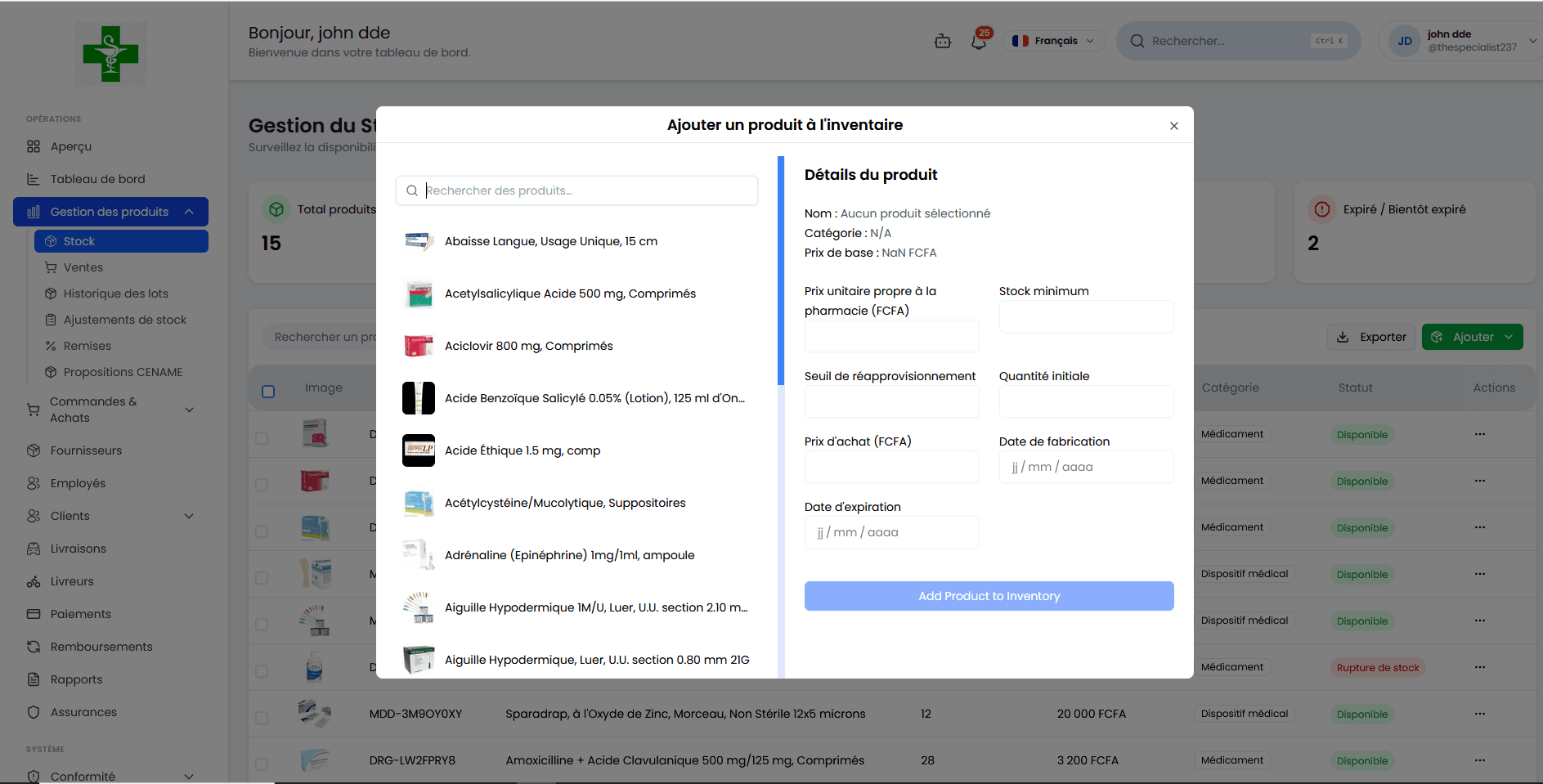This screenshot has height=784, width=1543.
Task: Click the Assurances sidebar icon
Action: click(34, 712)
